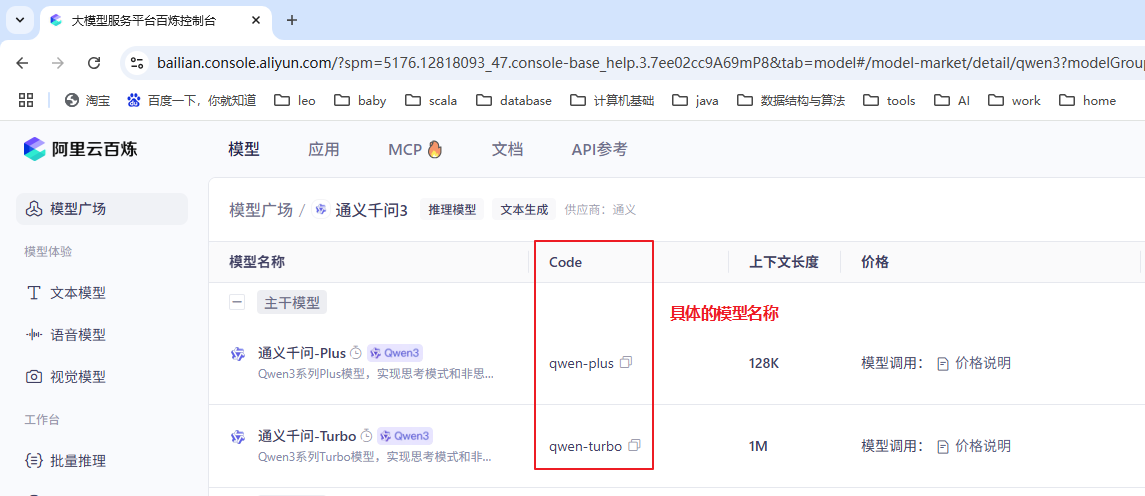Click the qwen-turbo code text
1145x496 pixels.
(586, 446)
